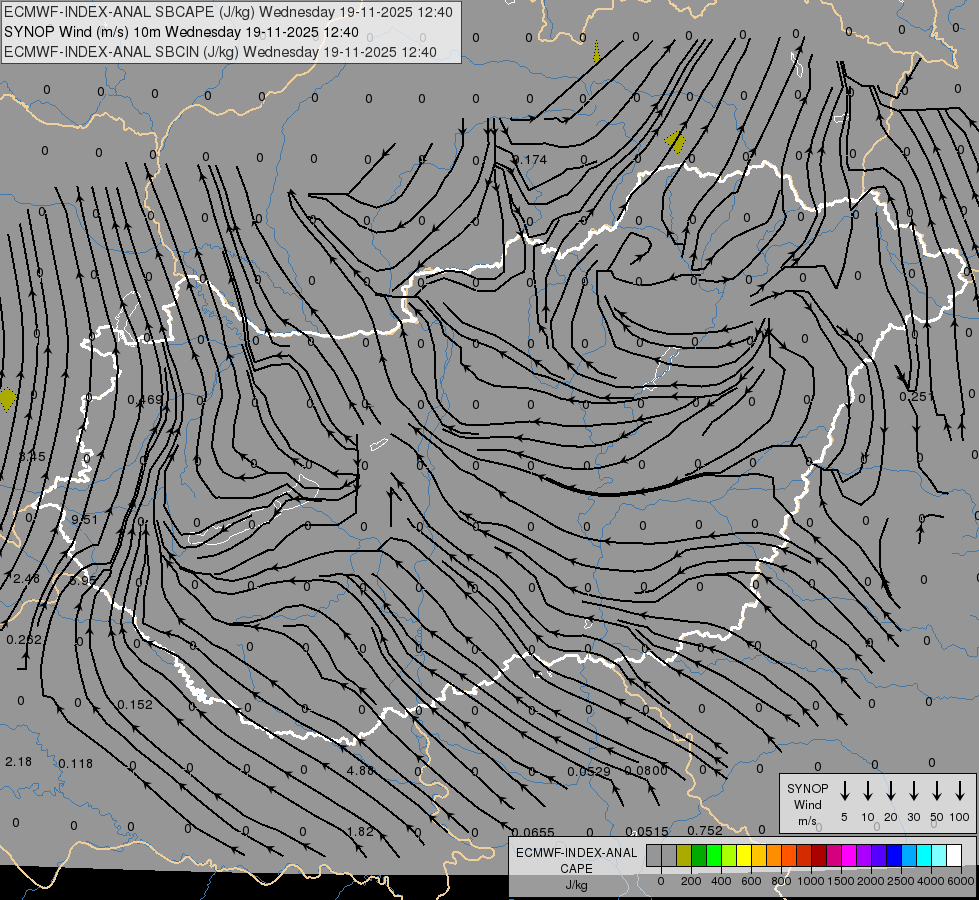The image size is (979, 900).
Task: Click the 600 tick on CAPE scale
Action: click(750, 881)
